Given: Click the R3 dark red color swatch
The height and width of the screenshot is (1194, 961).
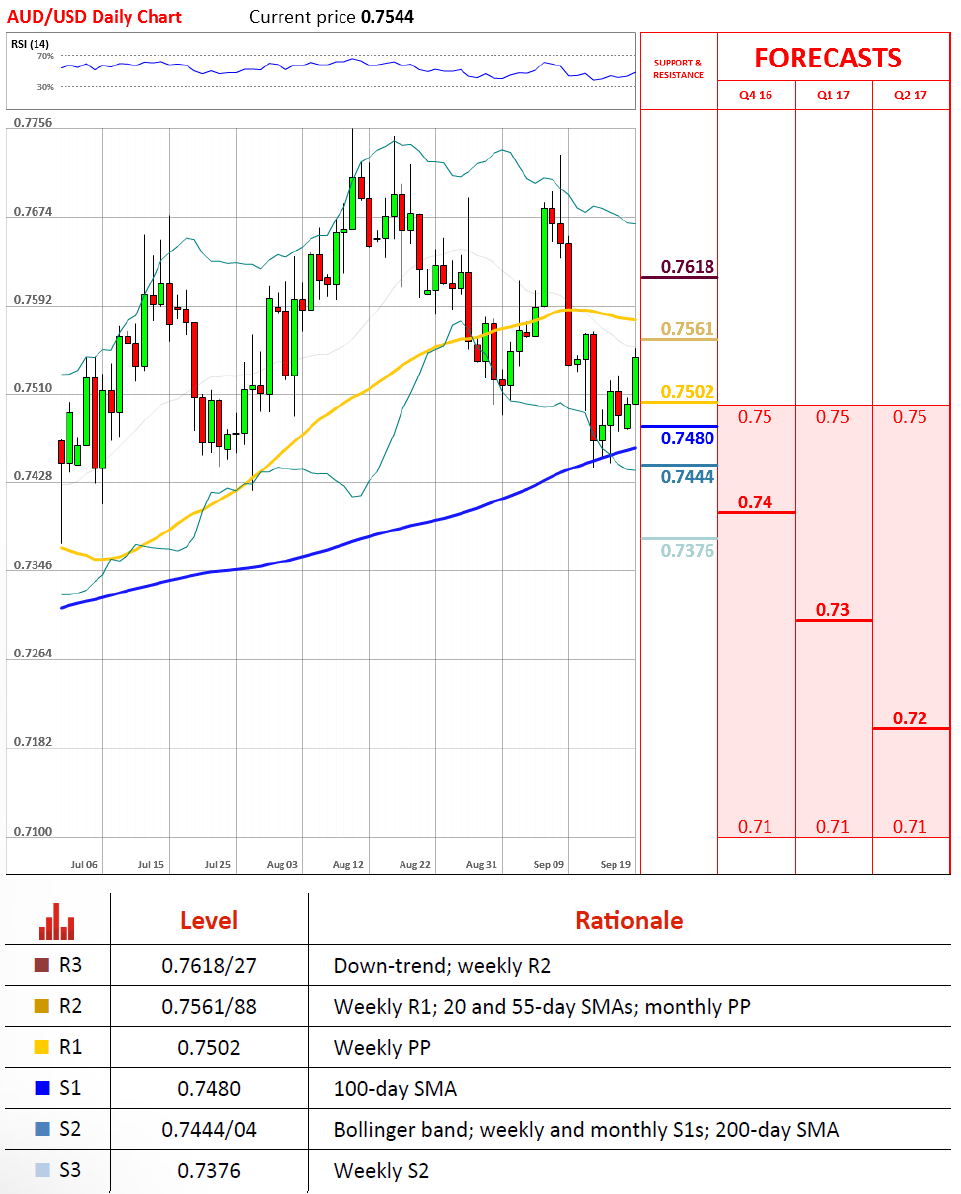Looking at the screenshot, I should coord(42,965).
